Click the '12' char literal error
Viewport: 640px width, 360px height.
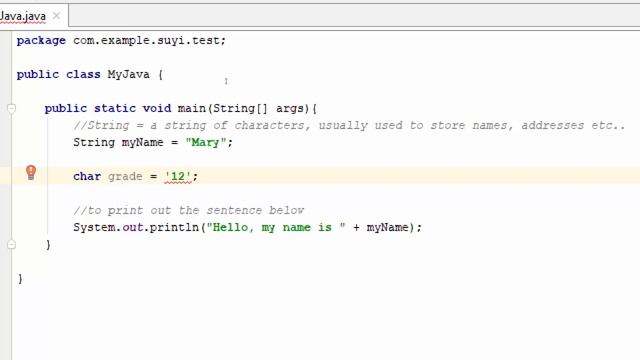(178, 176)
